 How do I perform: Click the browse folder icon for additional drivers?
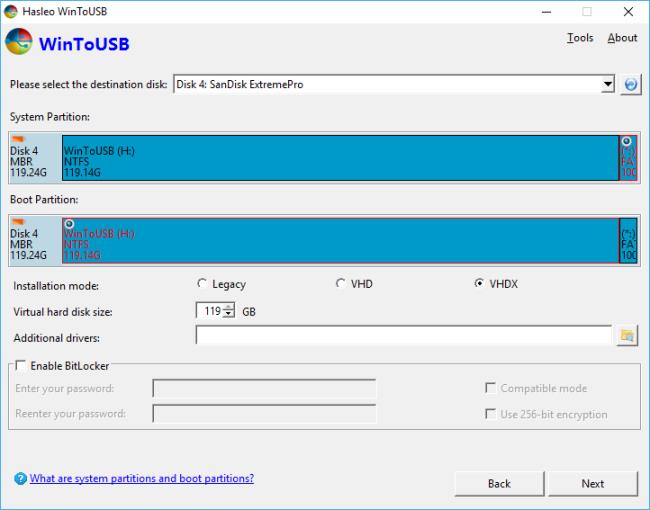click(x=627, y=336)
